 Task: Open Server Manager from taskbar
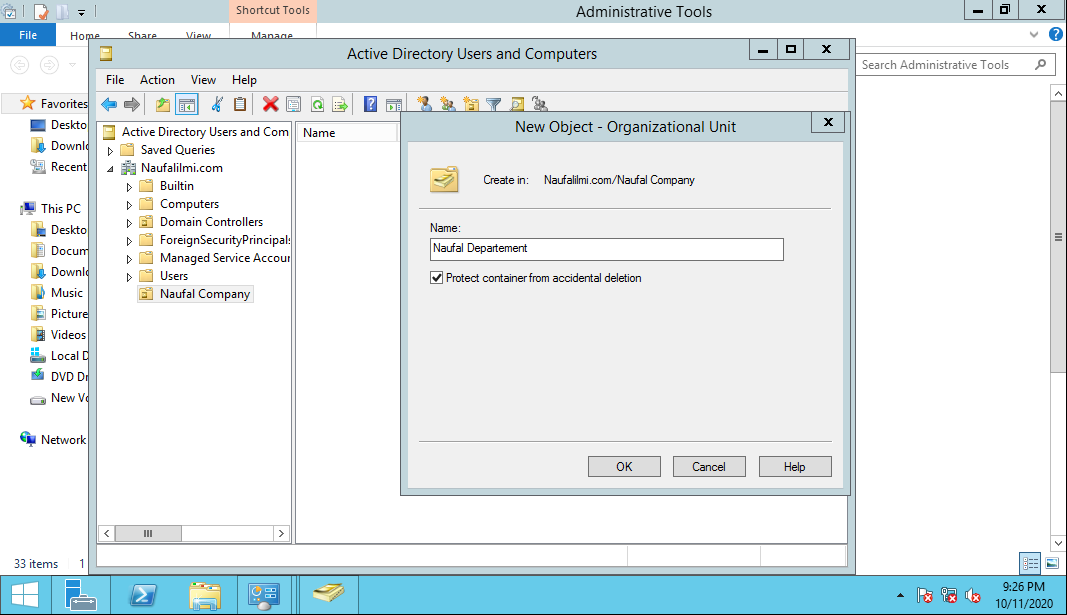coord(80,595)
